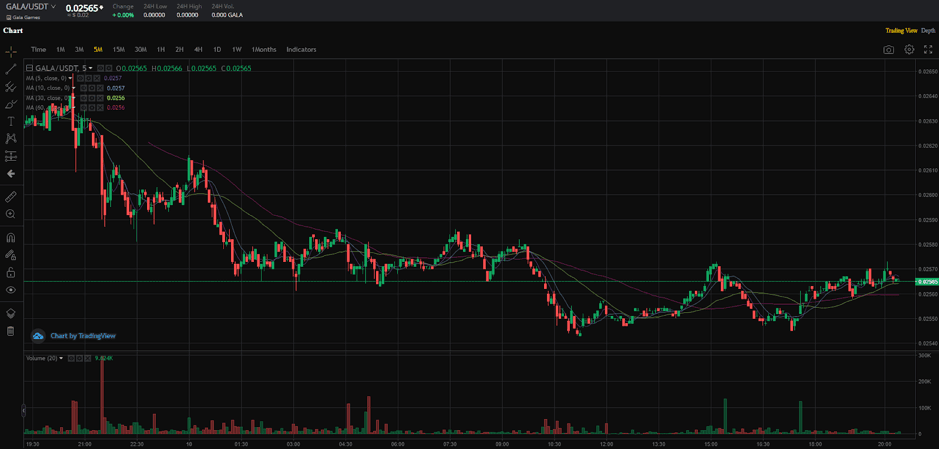Switch to the Depth view

[928, 31]
